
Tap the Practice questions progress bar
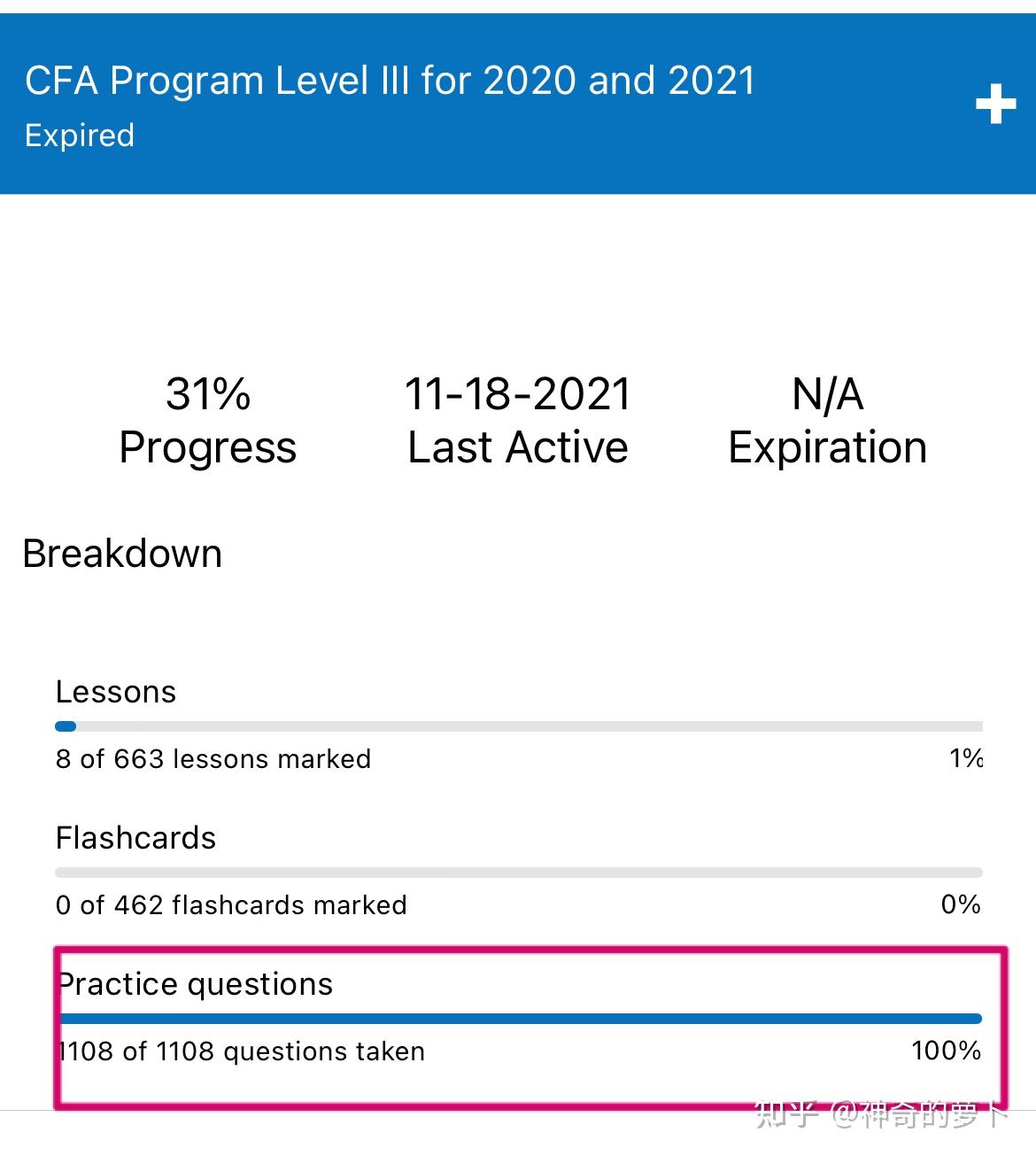518,1019
